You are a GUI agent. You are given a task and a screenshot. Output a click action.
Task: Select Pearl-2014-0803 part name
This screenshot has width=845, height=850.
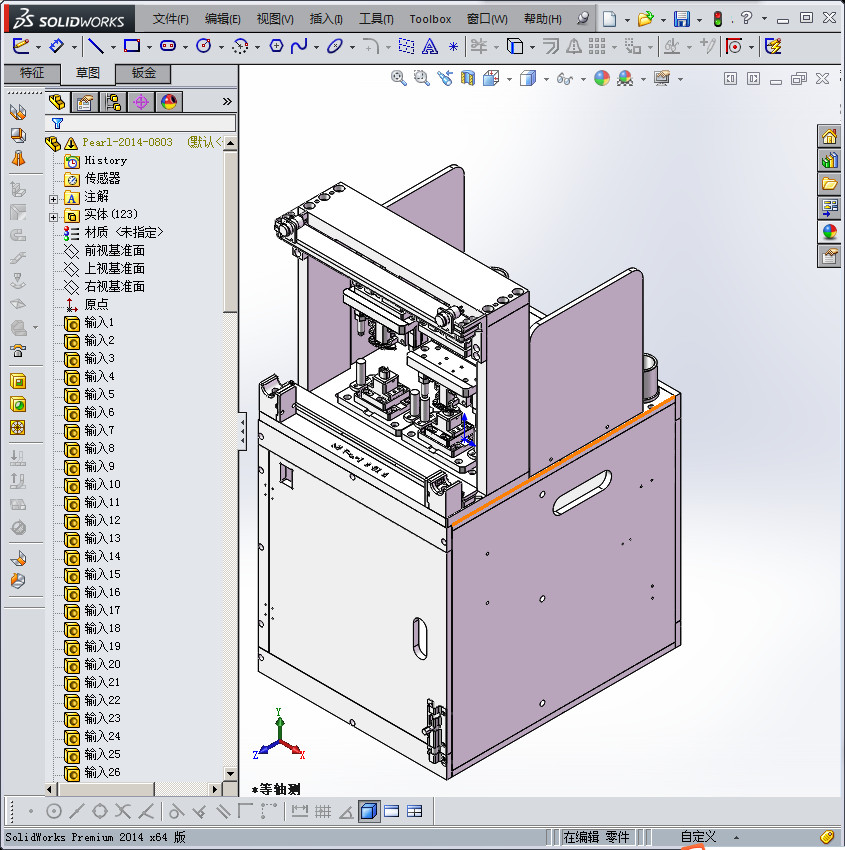click(127, 142)
